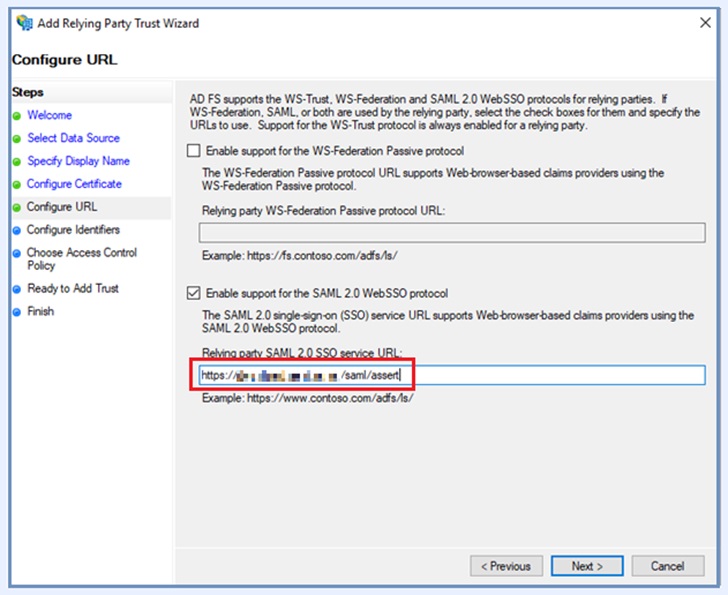This screenshot has height=595, width=728.
Task: Click the green bullet beside Select Data Source
Action: (x=17, y=139)
